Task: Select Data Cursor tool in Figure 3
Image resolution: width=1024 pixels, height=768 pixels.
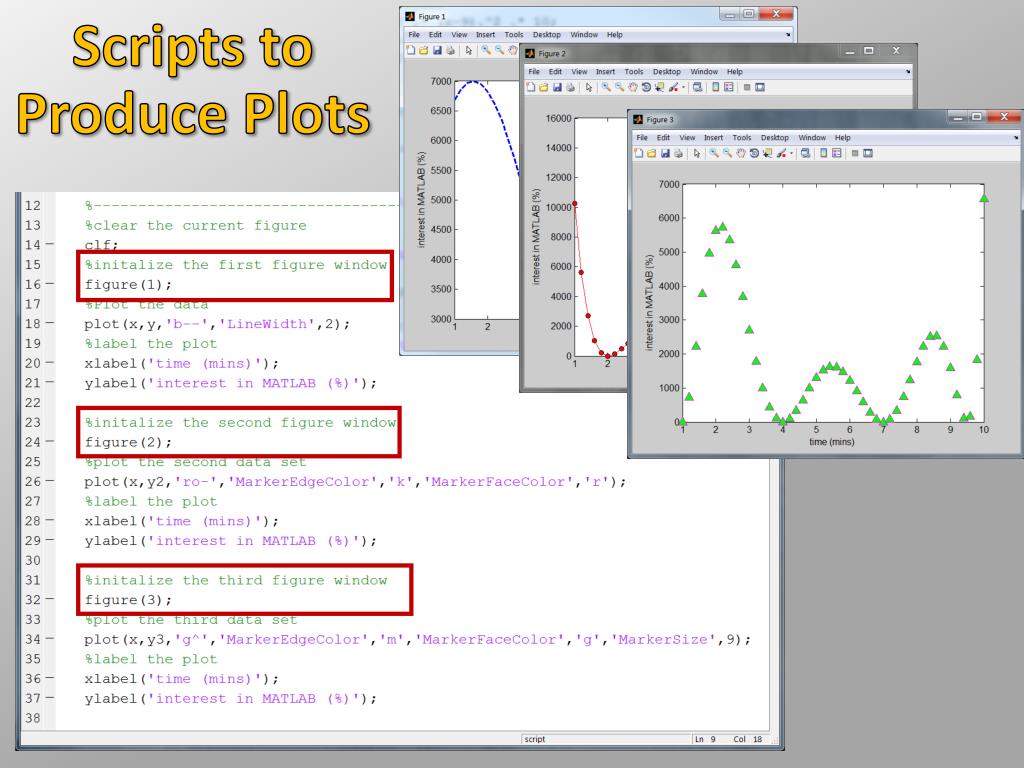Action: (x=767, y=153)
